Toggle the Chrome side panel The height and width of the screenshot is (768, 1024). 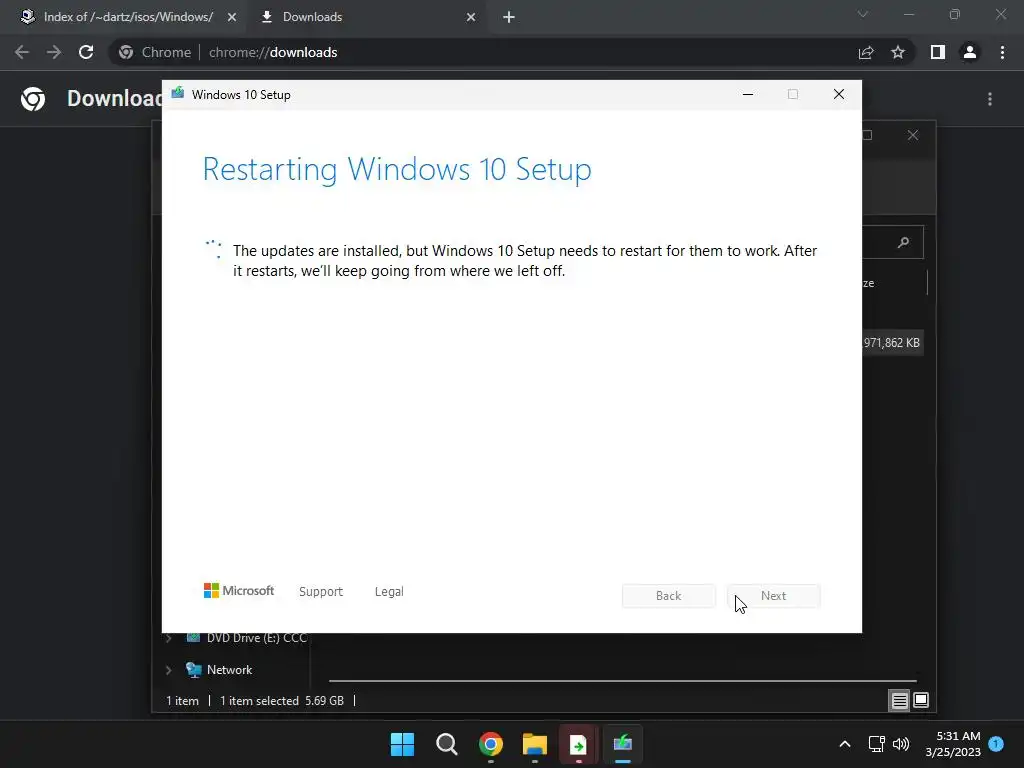coord(938,52)
